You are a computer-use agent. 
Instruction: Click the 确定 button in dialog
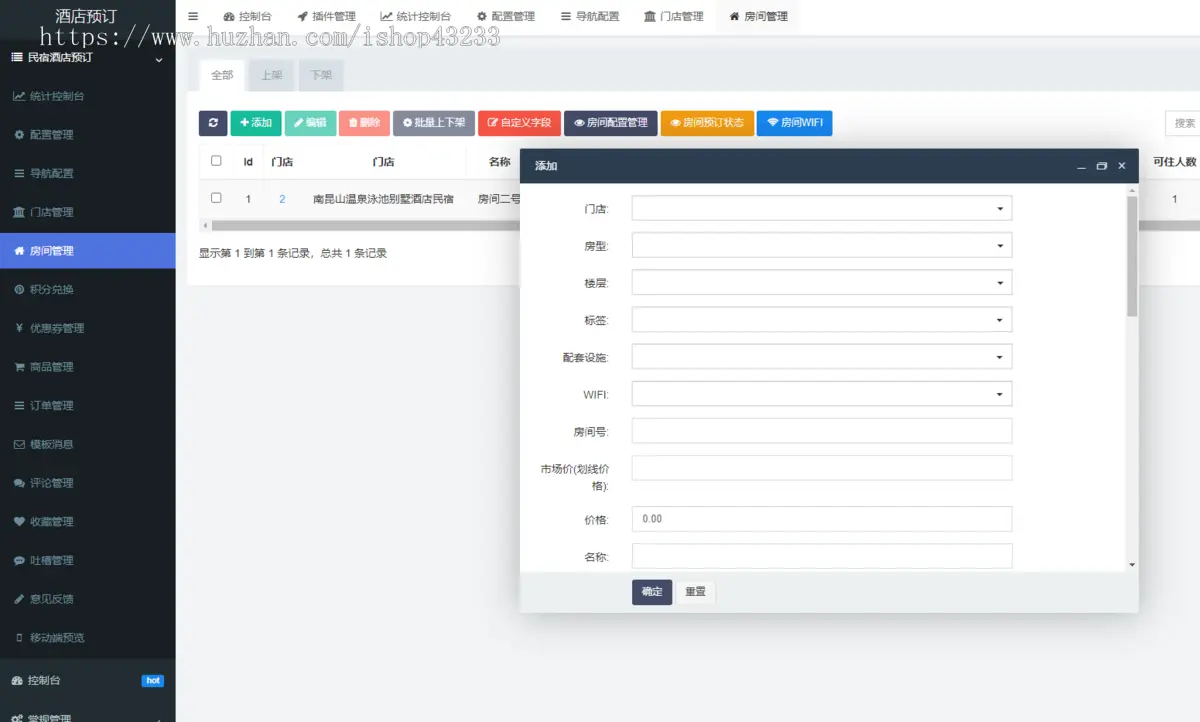(x=651, y=592)
